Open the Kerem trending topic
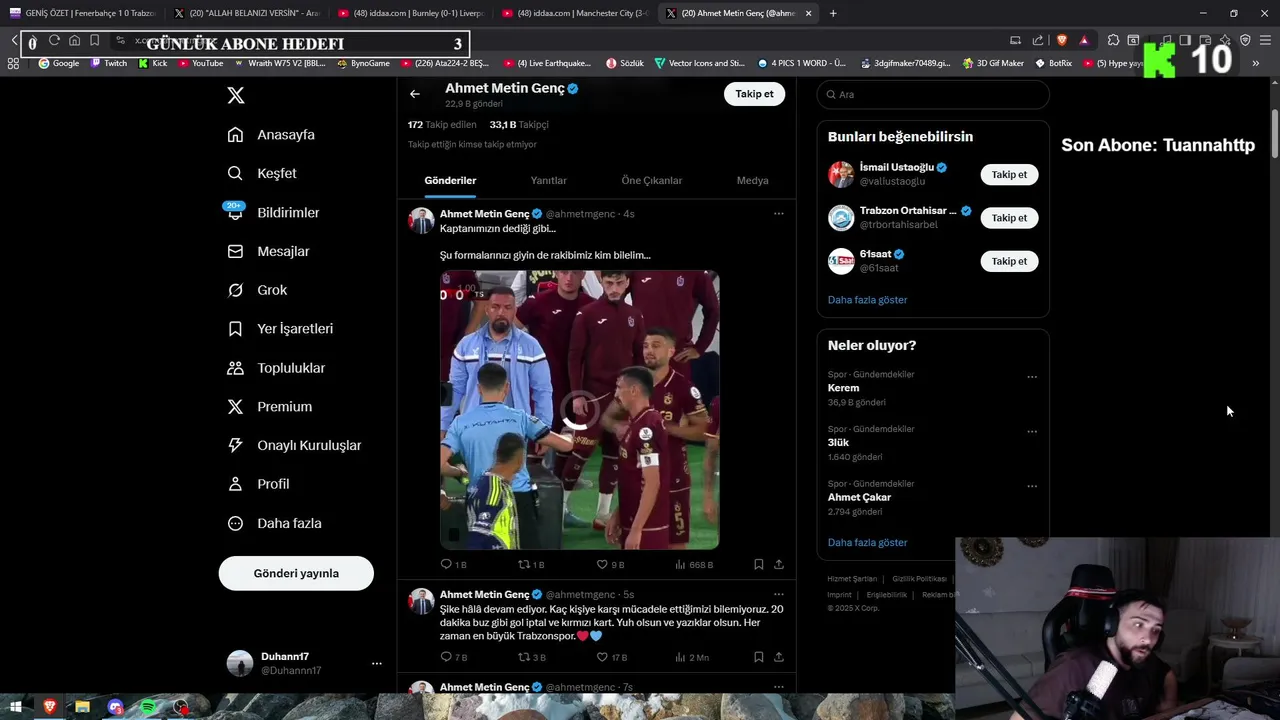 point(843,388)
